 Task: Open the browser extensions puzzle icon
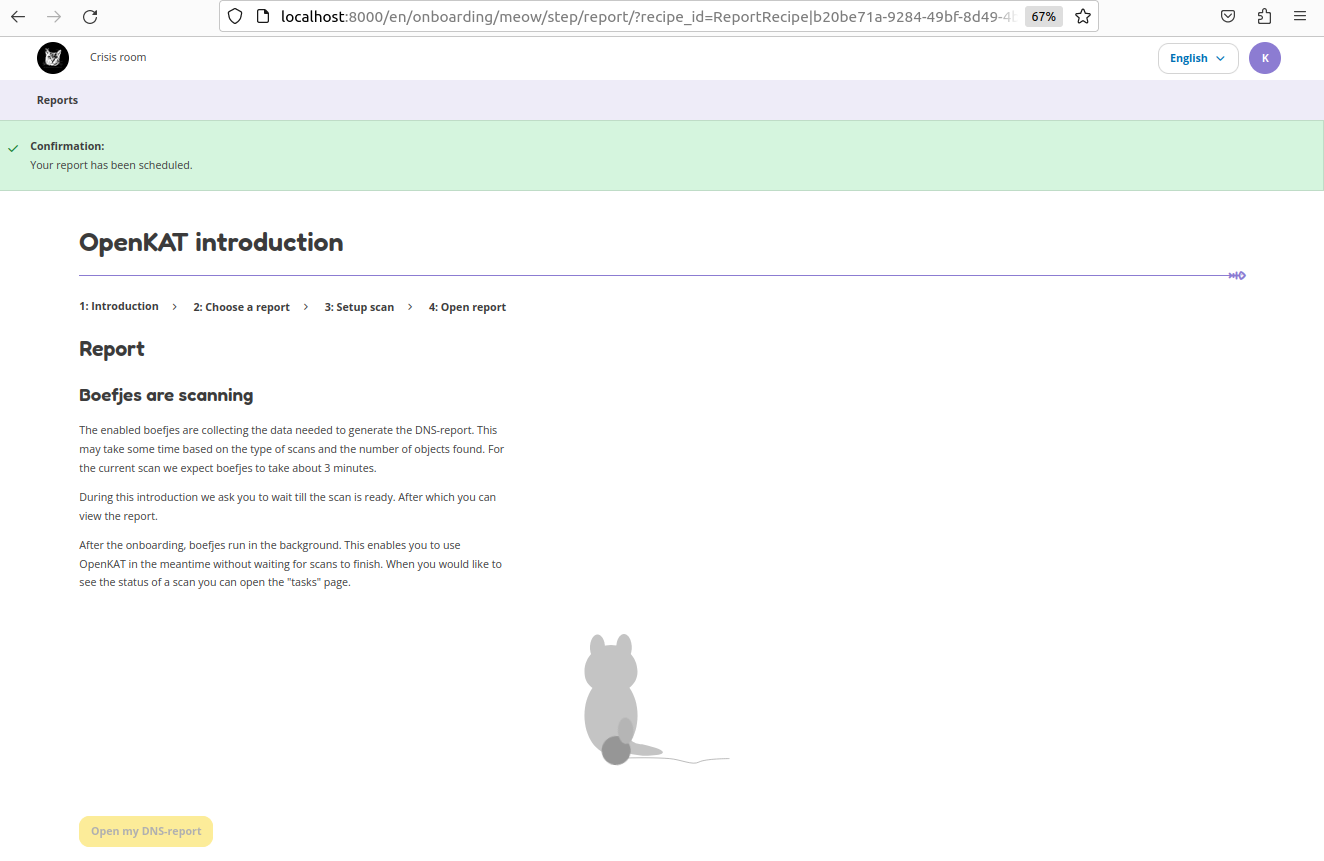[1264, 16]
